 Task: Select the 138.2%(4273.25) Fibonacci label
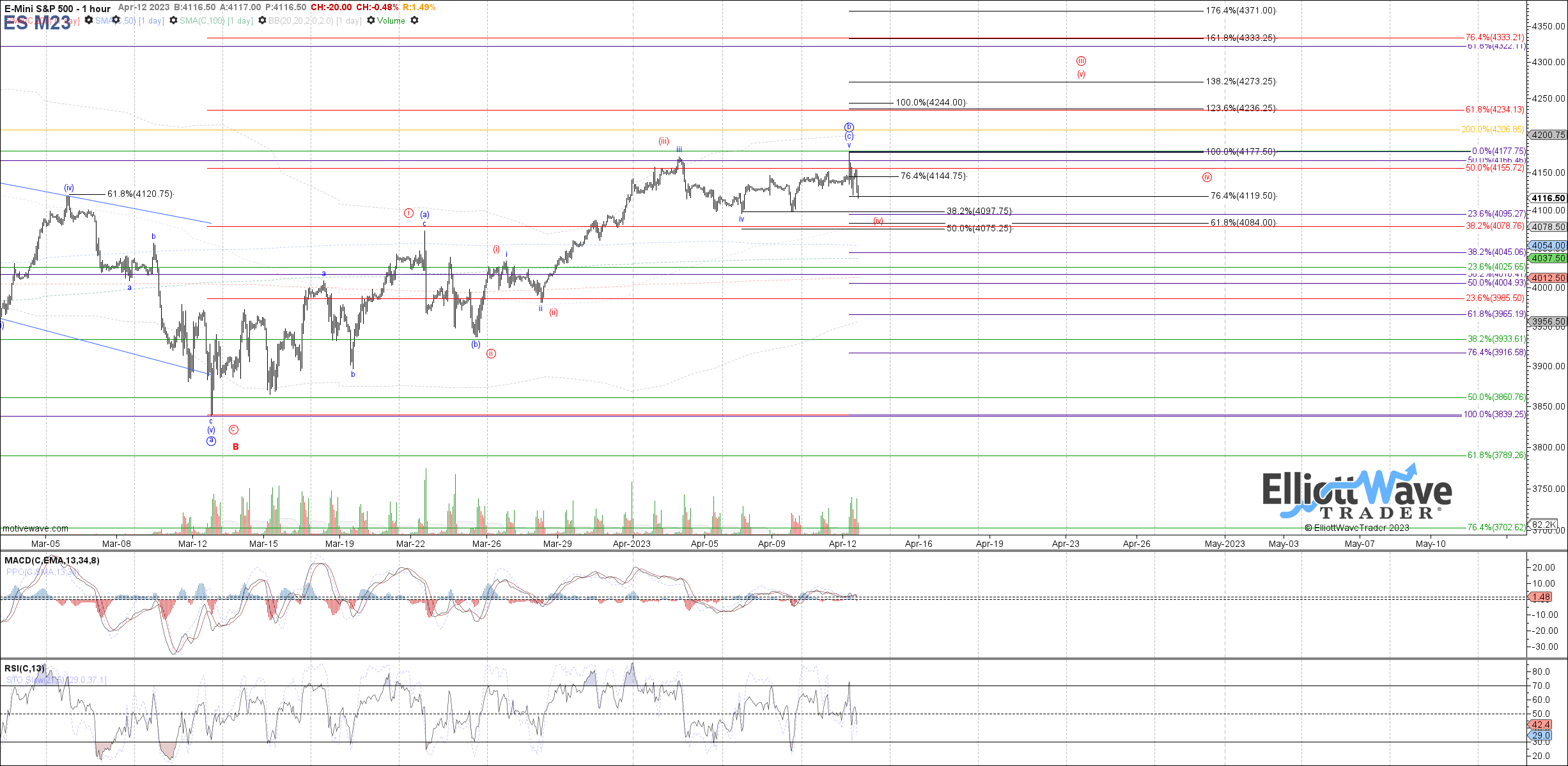point(1241,82)
